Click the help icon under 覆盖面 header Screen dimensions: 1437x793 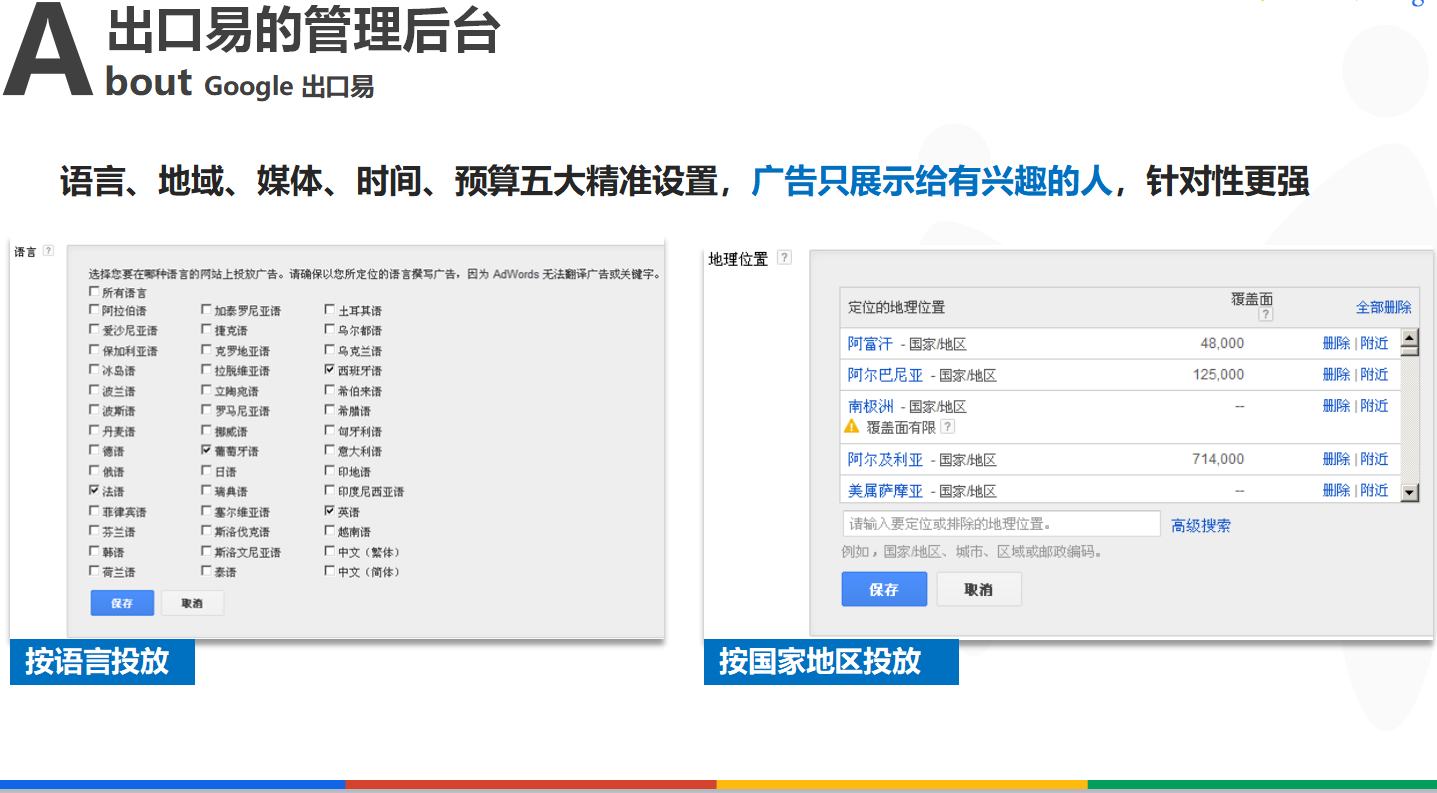pos(1265,314)
